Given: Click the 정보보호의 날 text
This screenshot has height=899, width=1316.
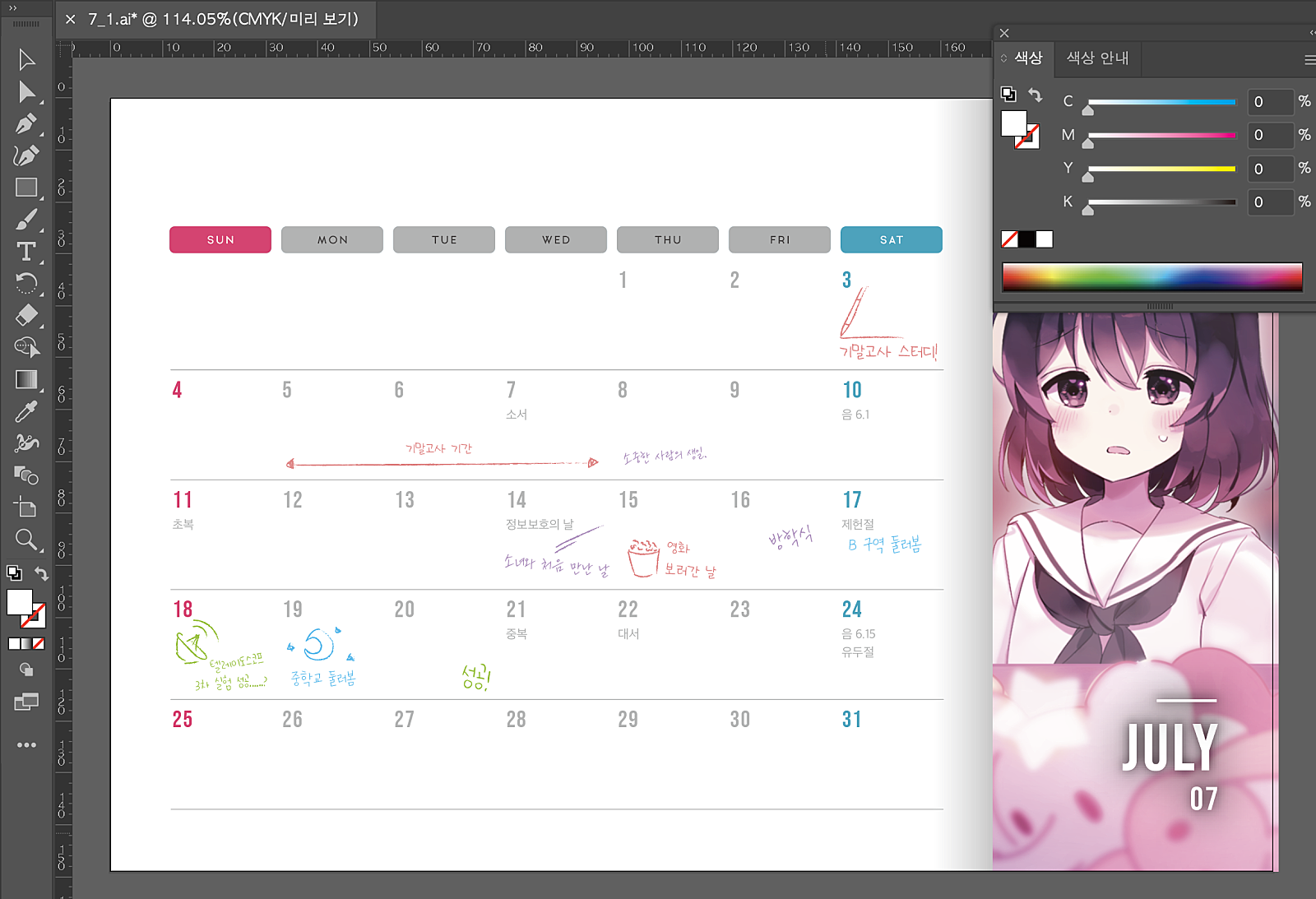Looking at the screenshot, I should click(x=540, y=524).
